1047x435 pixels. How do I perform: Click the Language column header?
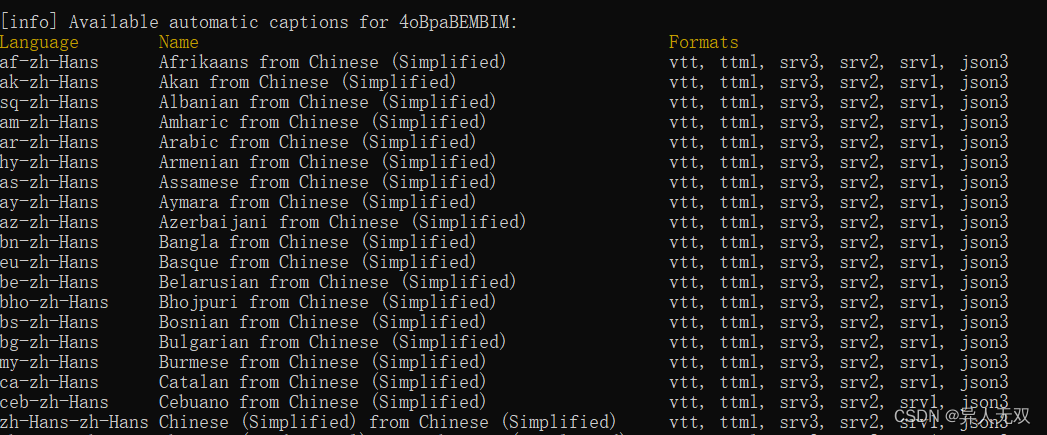pyautogui.click(x=39, y=43)
